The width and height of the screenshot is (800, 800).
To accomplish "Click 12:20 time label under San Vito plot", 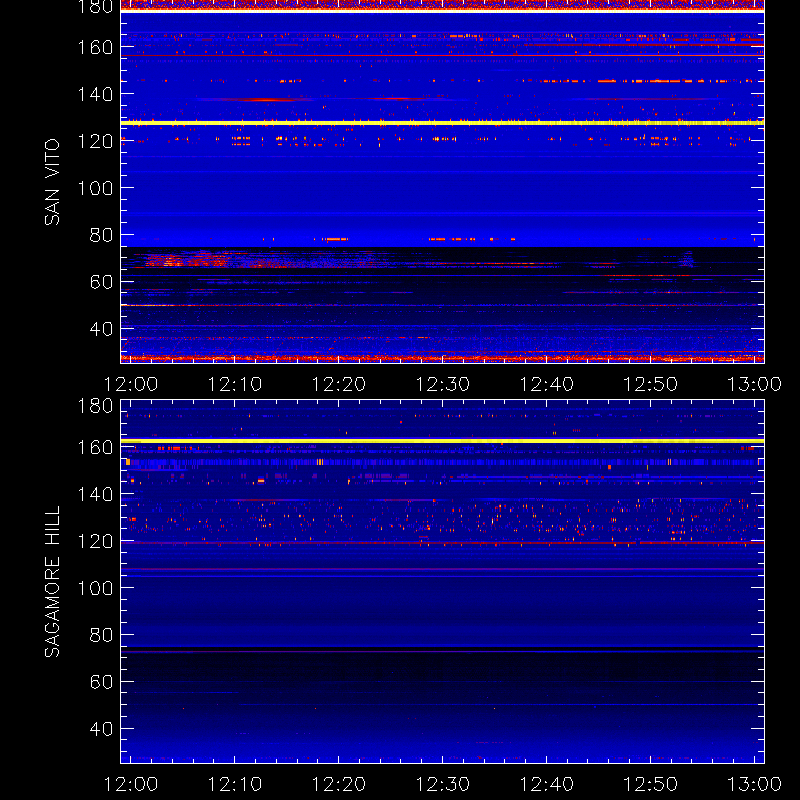I will coord(339,384).
